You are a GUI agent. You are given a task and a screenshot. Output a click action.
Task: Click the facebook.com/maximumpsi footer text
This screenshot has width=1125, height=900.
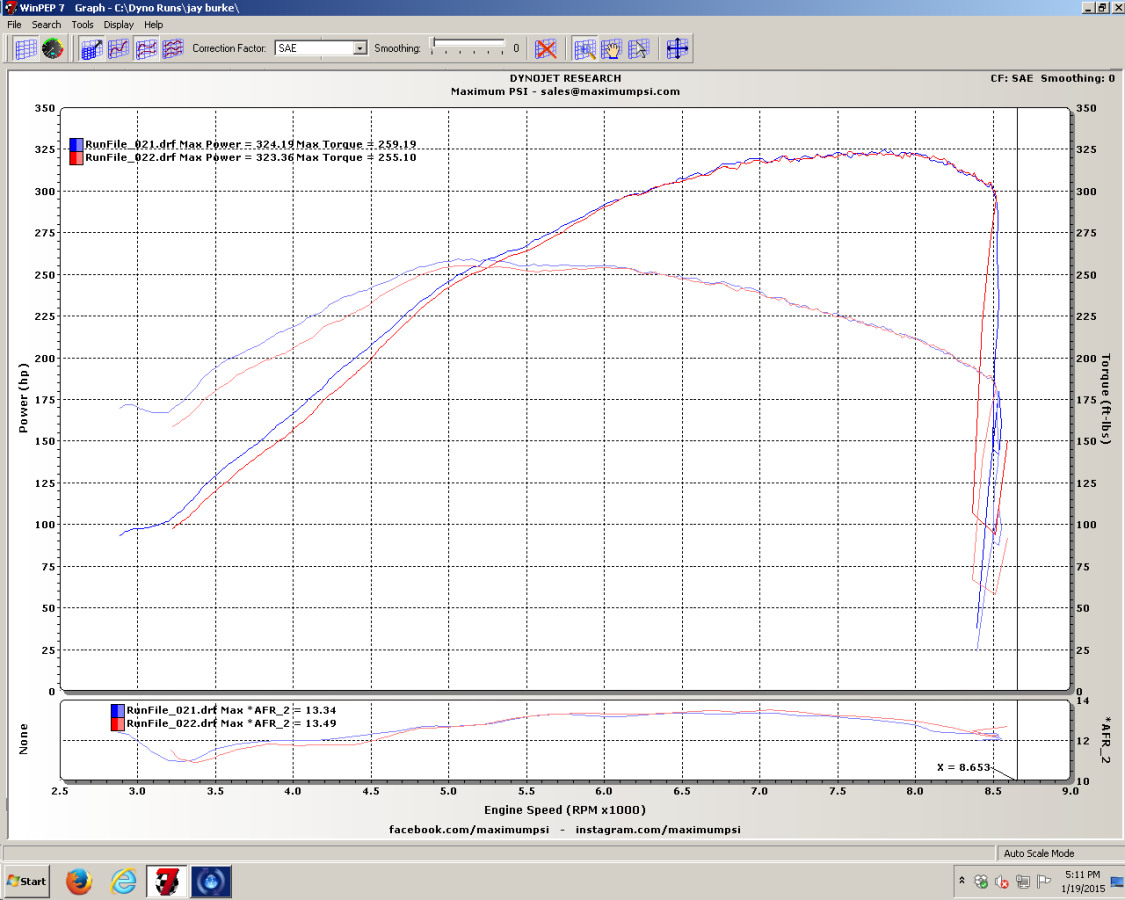(x=469, y=830)
